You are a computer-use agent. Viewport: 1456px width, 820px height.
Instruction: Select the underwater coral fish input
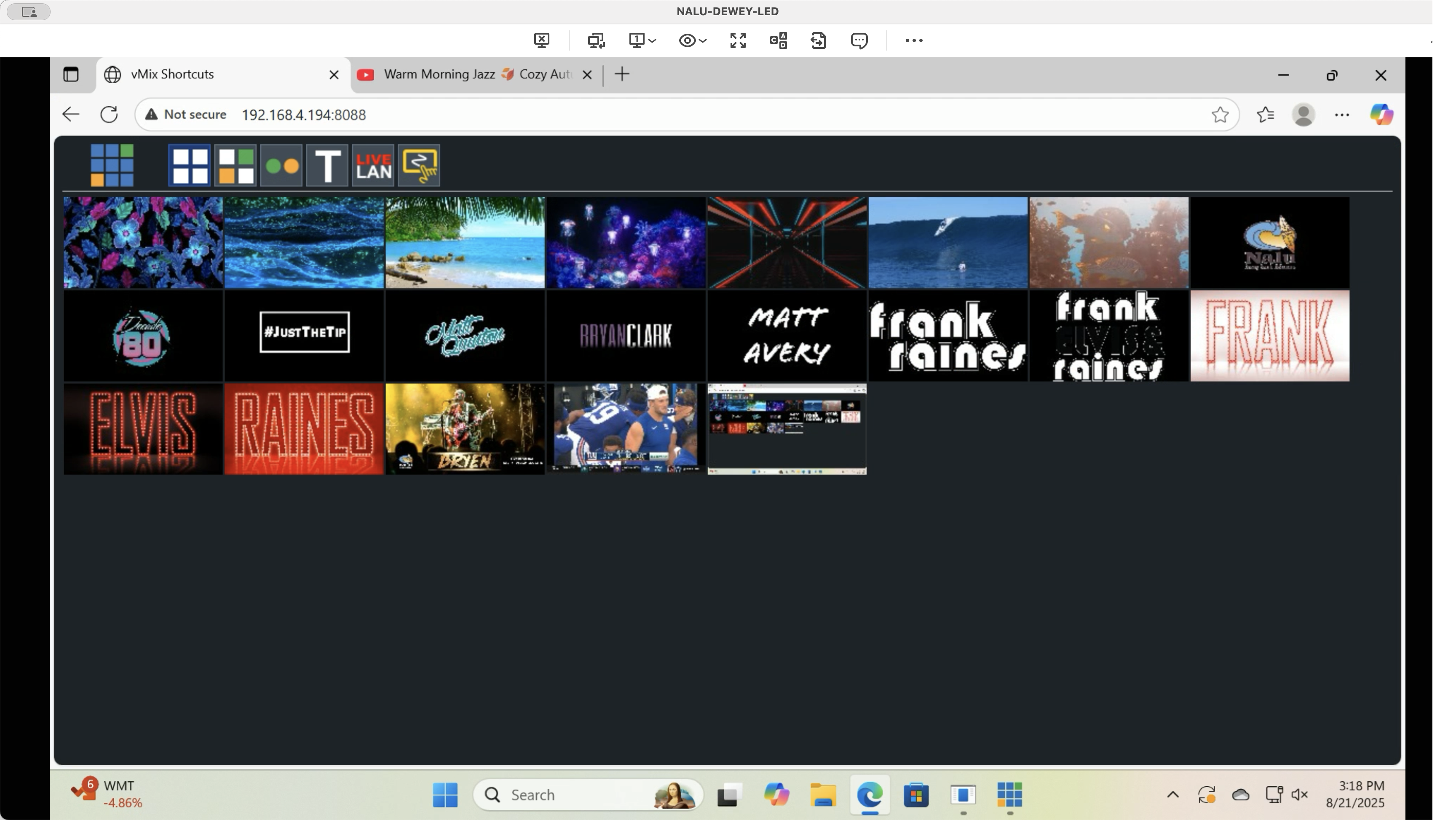click(x=1109, y=243)
